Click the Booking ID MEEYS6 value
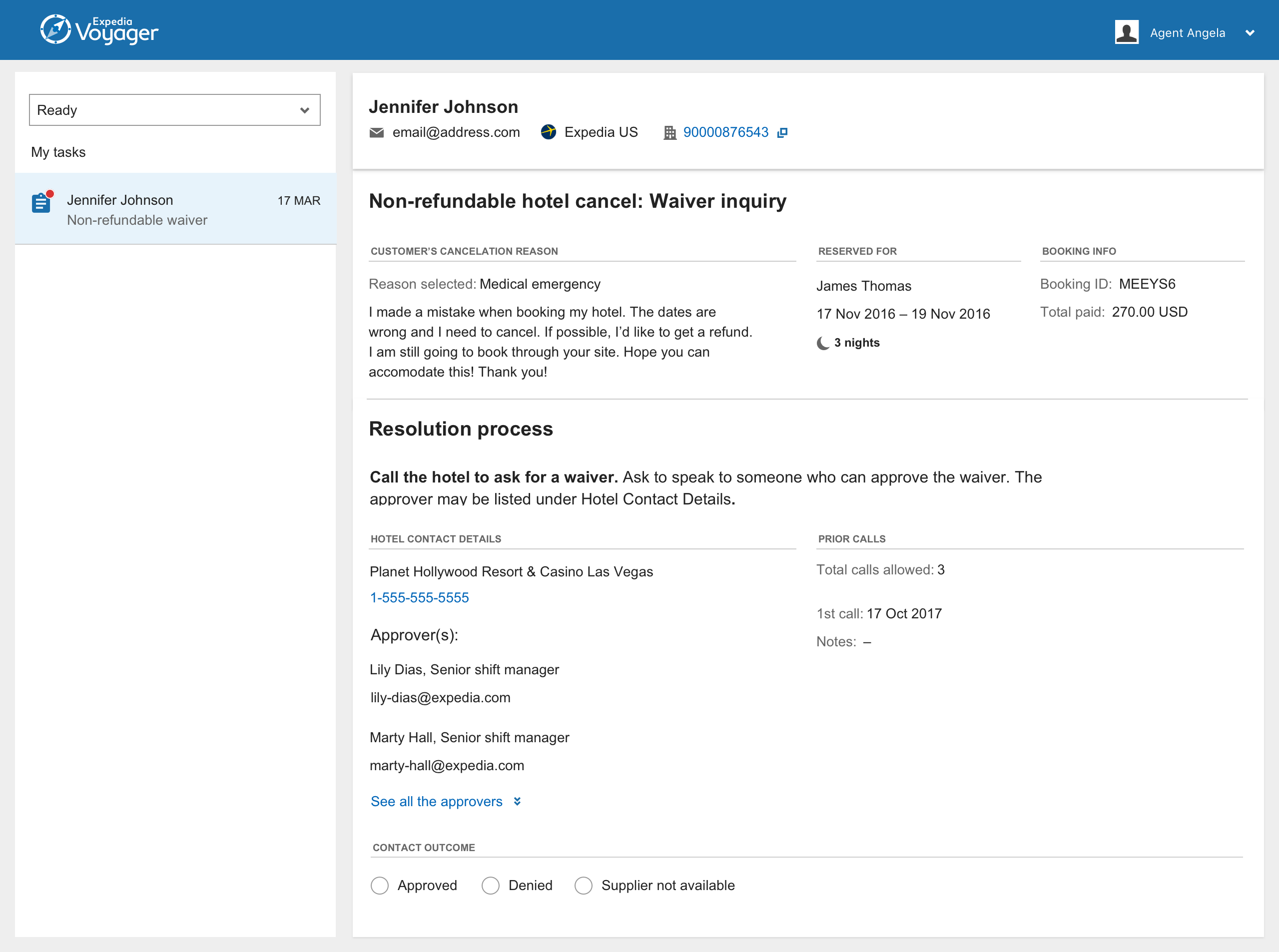This screenshot has height=952, width=1279. [x=1147, y=284]
